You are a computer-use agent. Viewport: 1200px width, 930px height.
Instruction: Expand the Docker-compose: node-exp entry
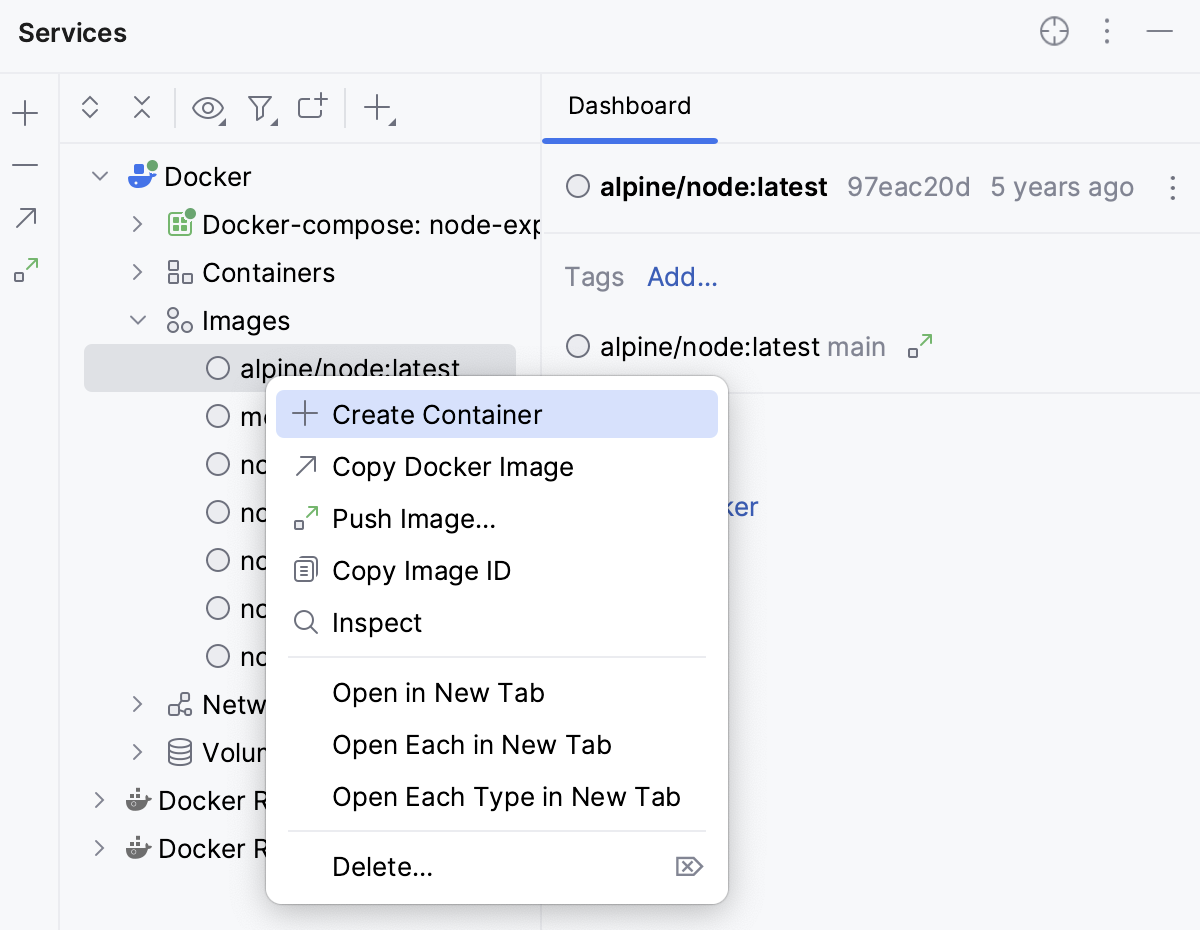point(137,224)
